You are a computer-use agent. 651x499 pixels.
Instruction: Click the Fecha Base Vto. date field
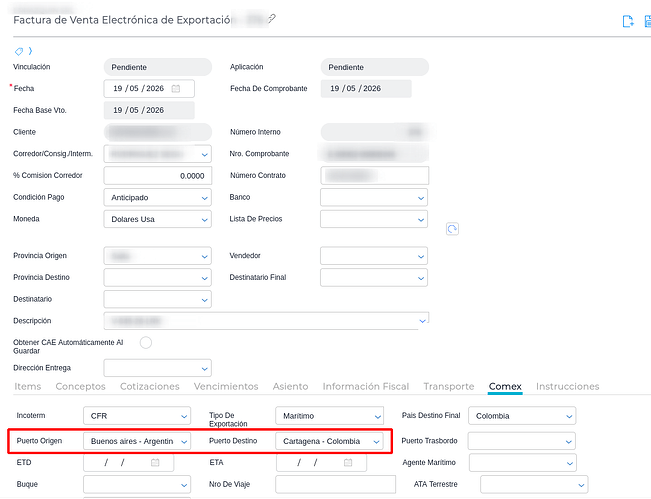tap(149, 110)
